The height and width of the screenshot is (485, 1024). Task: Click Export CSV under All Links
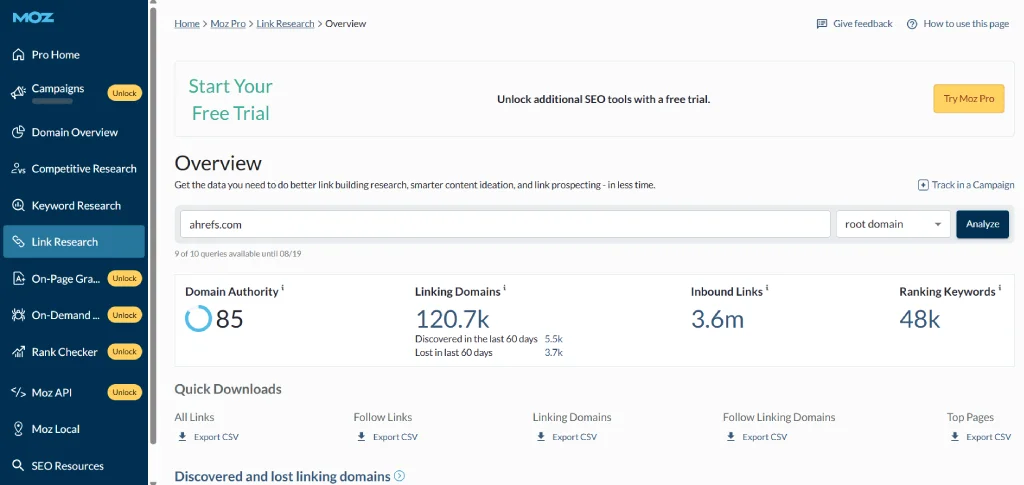[216, 437]
